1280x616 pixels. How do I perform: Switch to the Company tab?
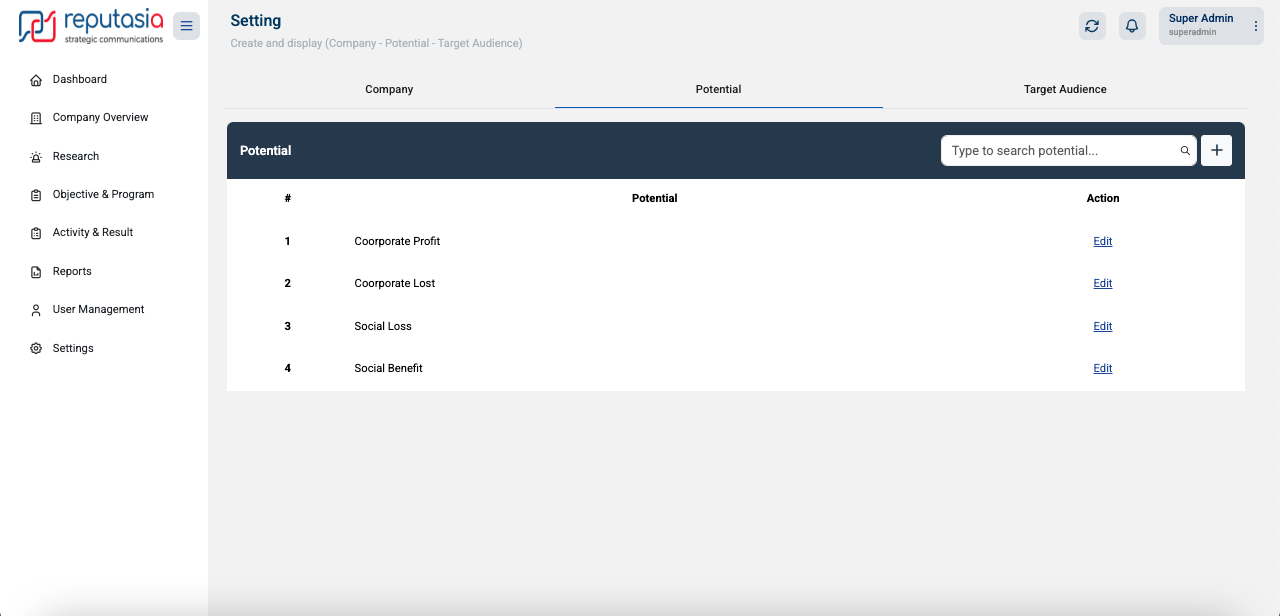tap(389, 89)
